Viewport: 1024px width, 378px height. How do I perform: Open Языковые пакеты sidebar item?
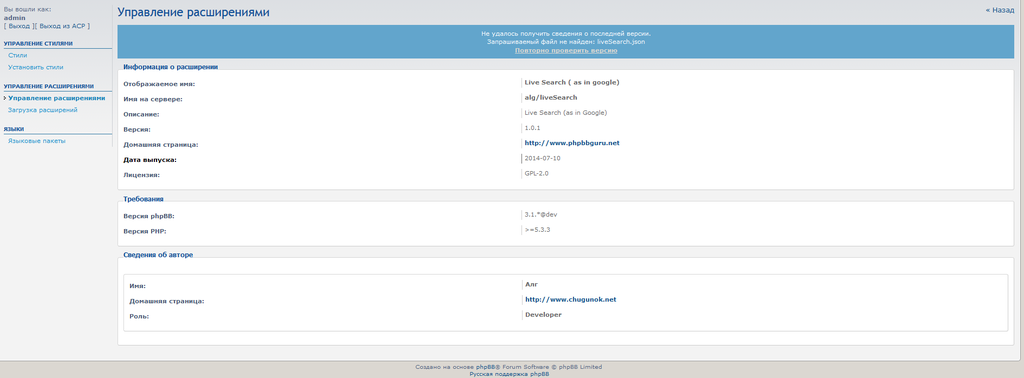[x=37, y=141]
